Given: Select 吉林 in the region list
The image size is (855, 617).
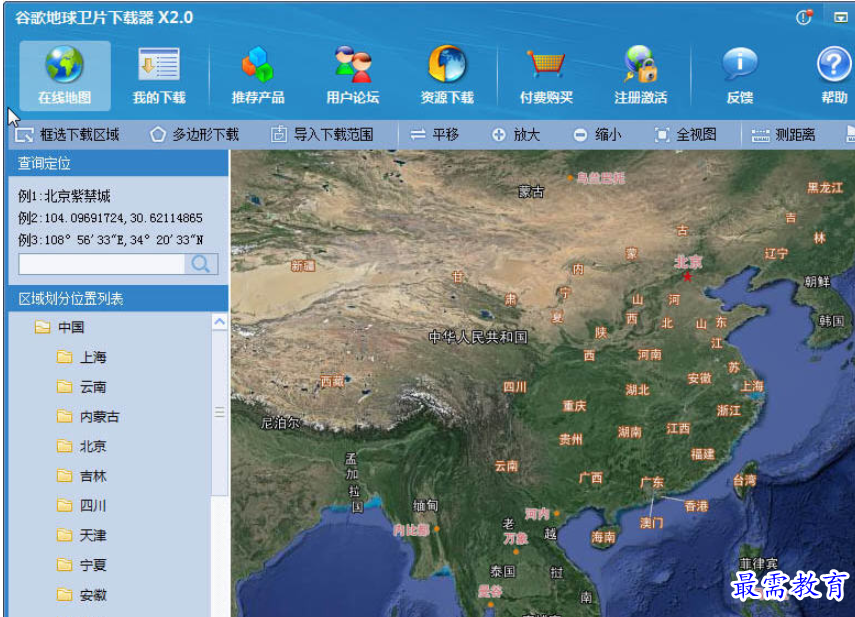Looking at the screenshot, I should (x=93, y=476).
